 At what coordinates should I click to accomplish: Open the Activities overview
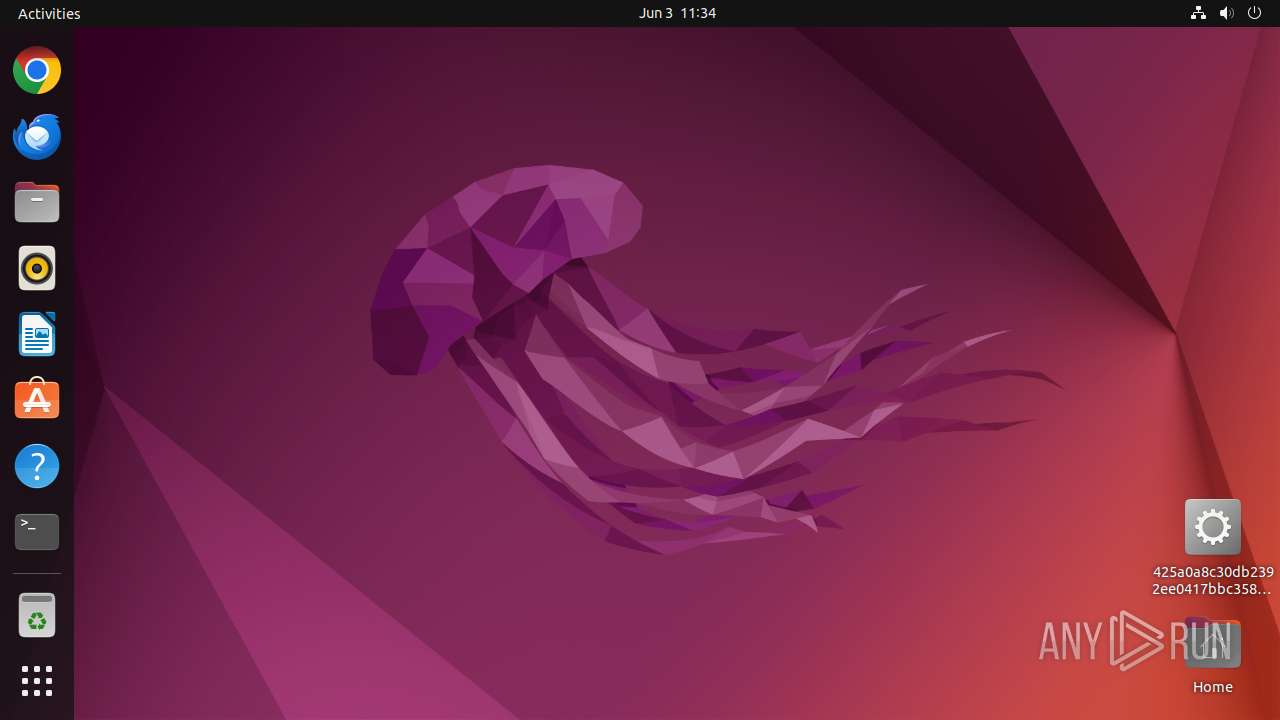point(49,13)
